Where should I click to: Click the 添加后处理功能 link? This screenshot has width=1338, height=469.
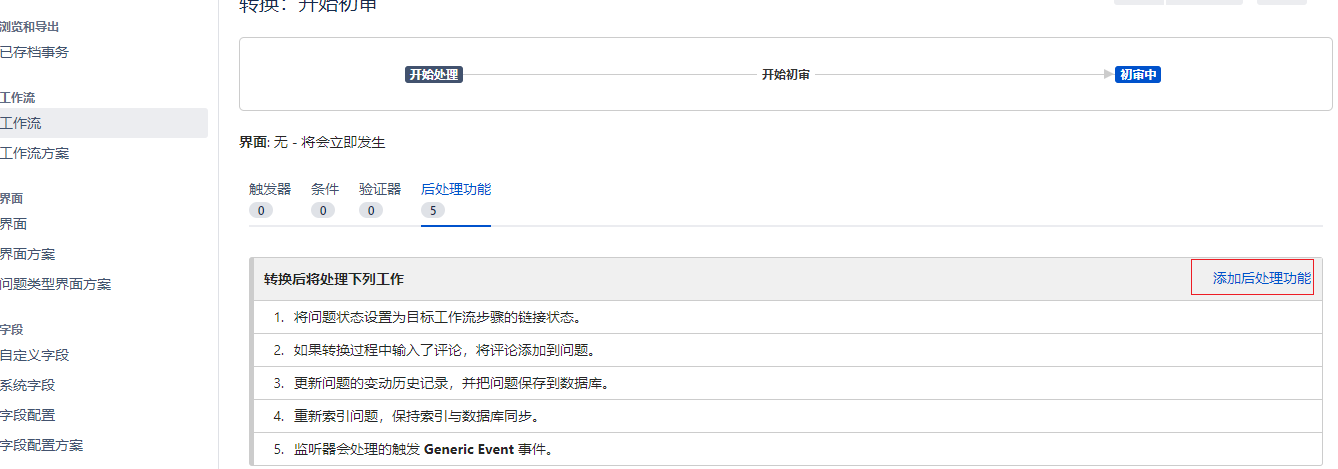pos(1261,278)
